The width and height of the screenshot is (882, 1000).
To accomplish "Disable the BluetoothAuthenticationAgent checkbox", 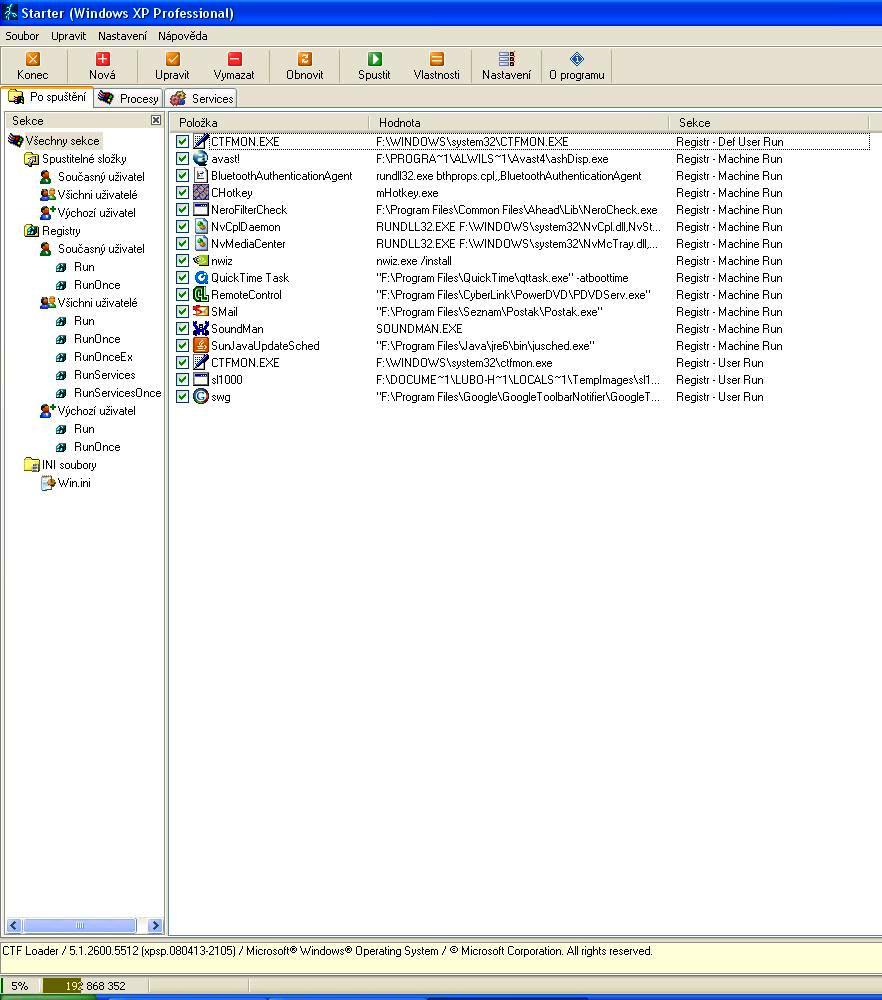I will pos(182,175).
